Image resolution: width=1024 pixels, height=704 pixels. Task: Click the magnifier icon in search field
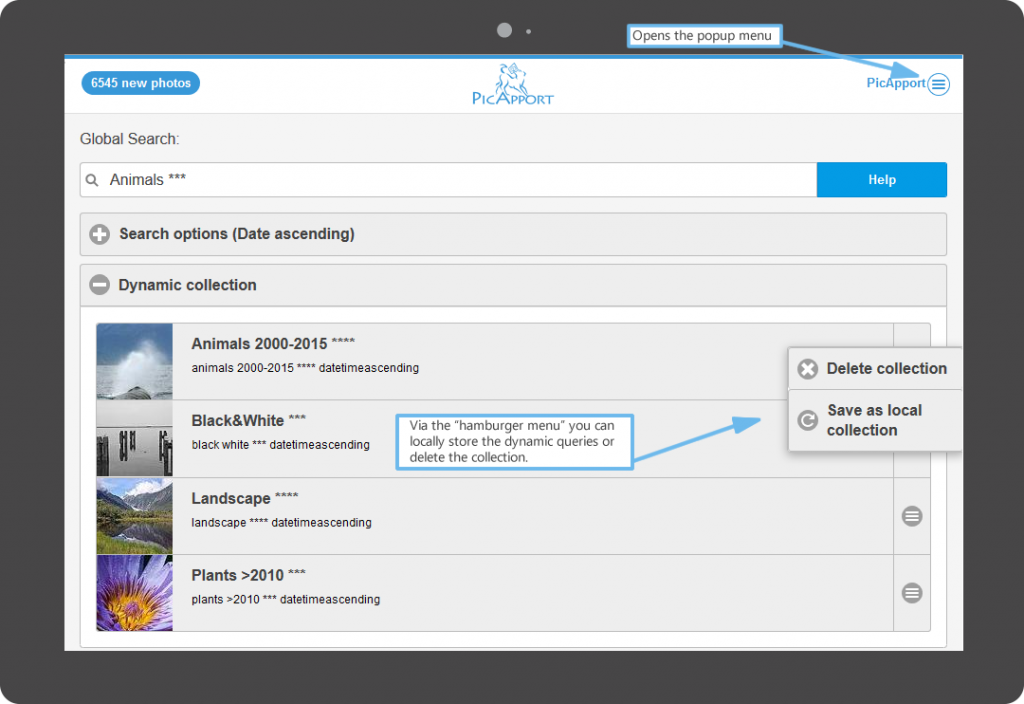tap(93, 181)
